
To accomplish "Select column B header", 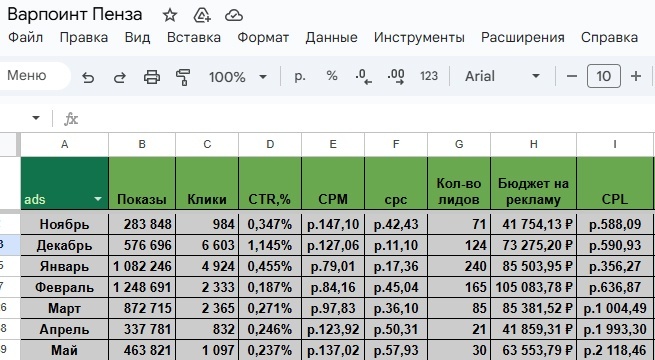I will (x=142, y=145).
